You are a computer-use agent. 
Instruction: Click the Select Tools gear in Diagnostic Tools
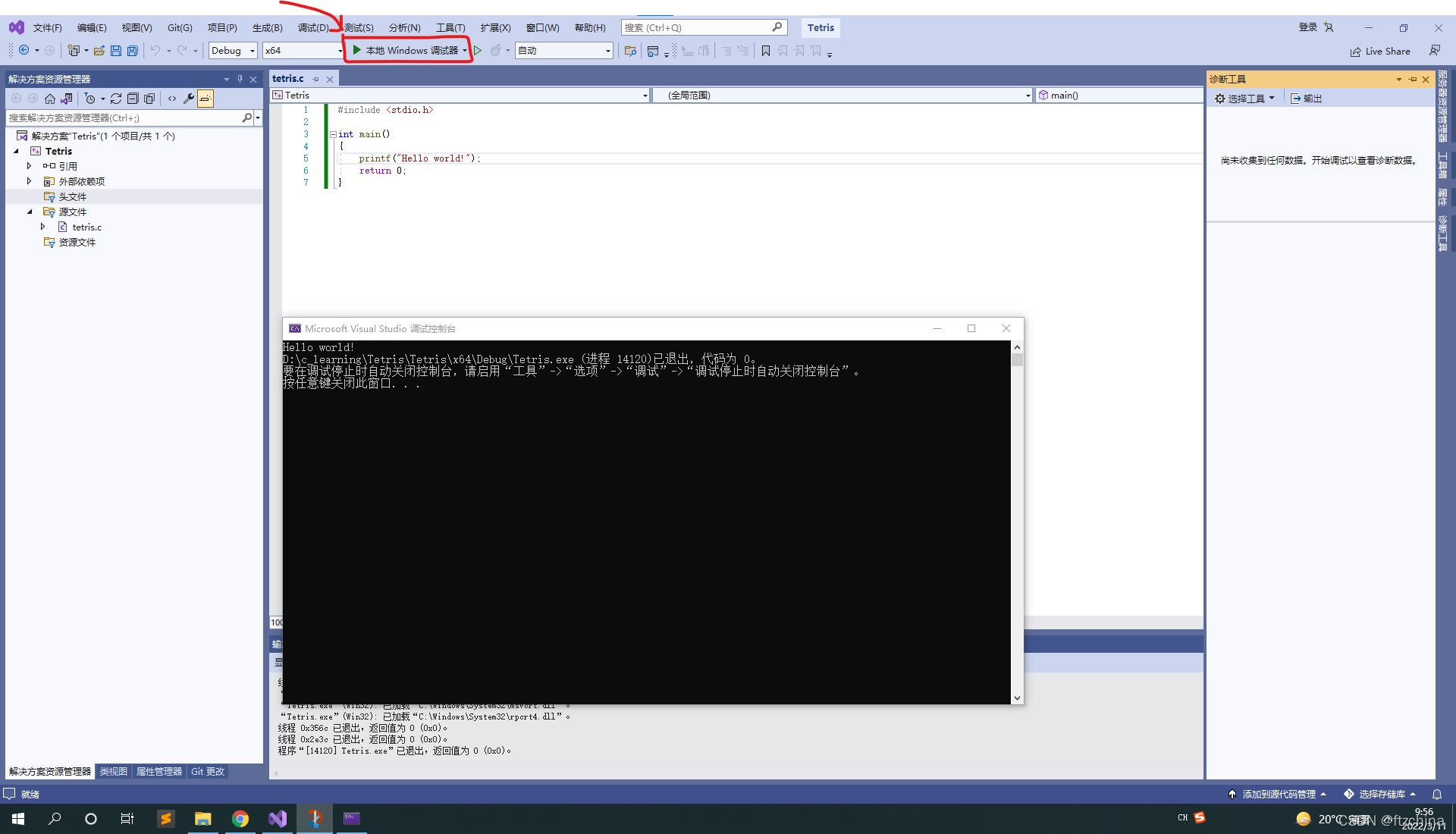(x=1244, y=99)
